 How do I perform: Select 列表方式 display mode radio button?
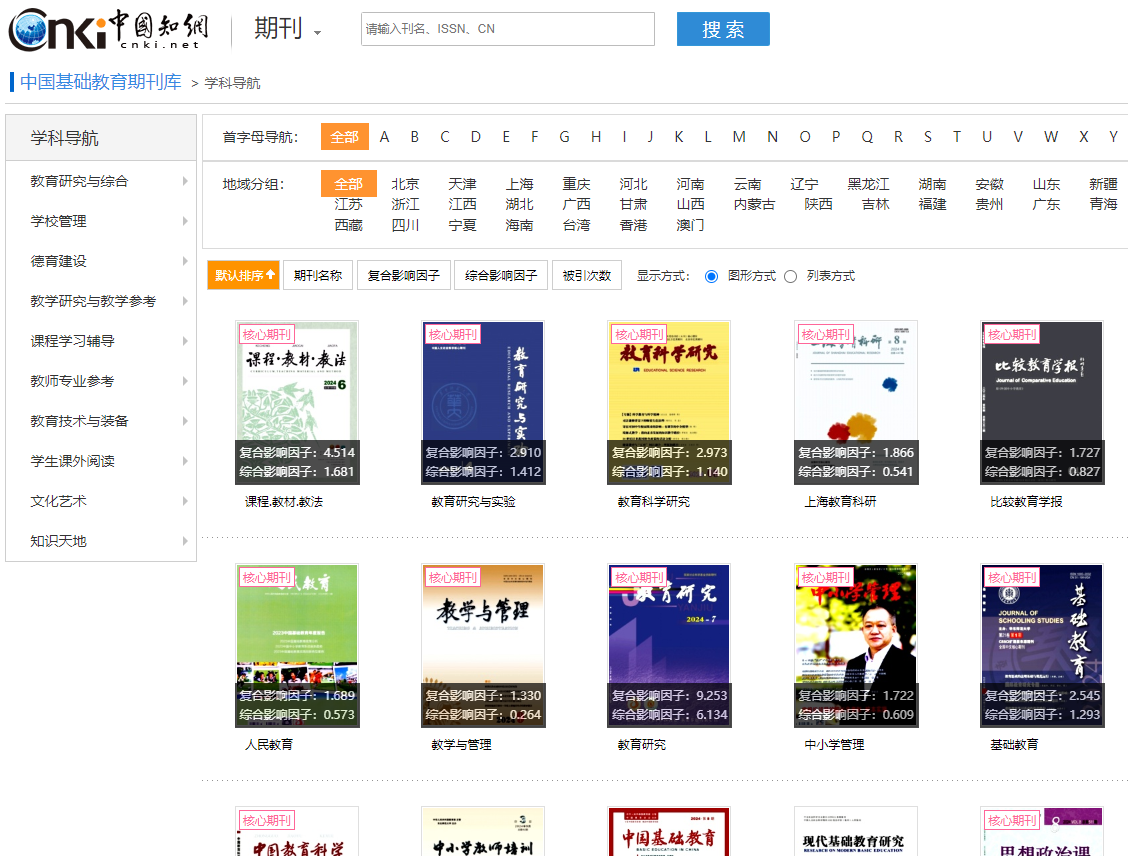[x=791, y=276]
